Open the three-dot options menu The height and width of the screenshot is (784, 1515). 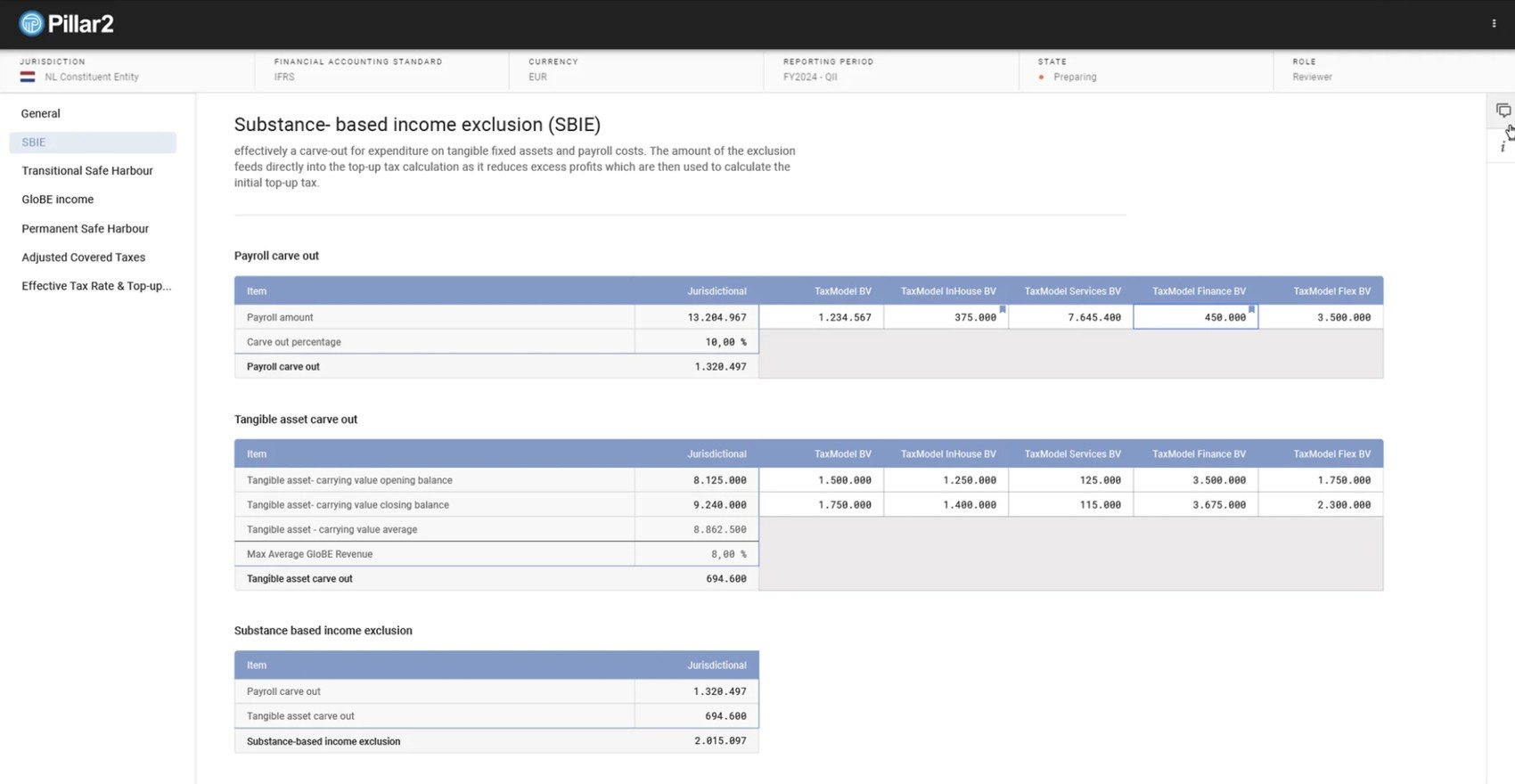coord(1494,24)
